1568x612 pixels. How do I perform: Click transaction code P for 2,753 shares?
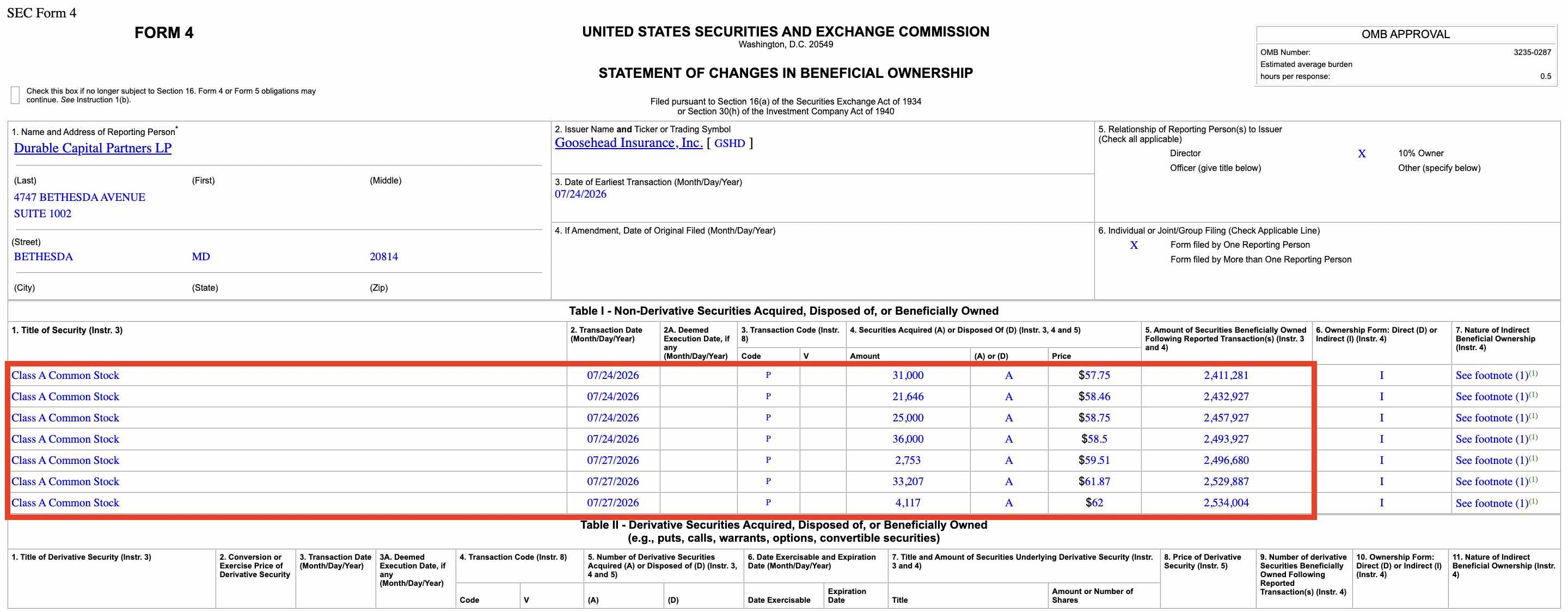pyautogui.click(x=768, y=460)
